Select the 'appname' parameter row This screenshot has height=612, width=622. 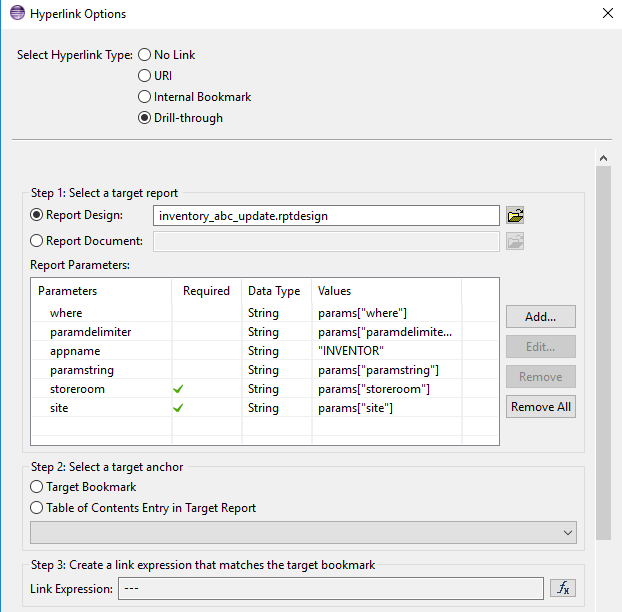coord(265,351)
